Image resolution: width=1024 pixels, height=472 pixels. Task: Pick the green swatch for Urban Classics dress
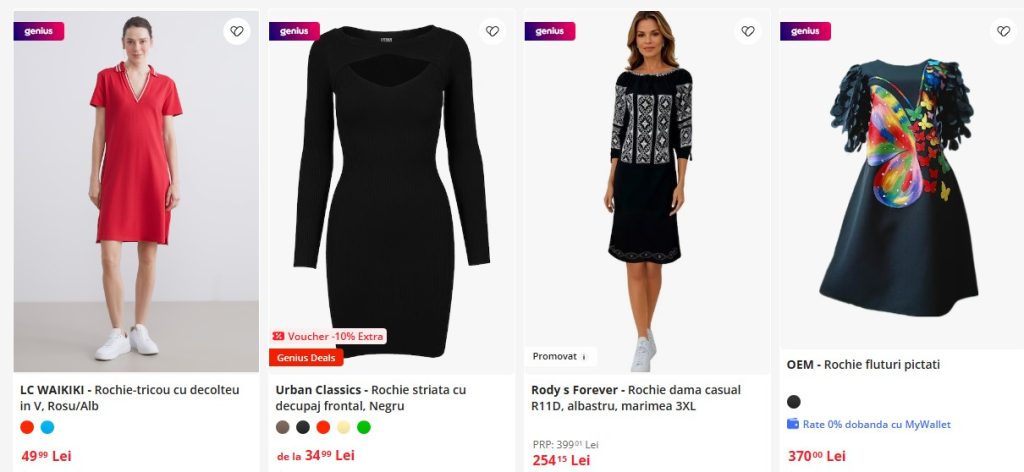[x=364, y=427]
